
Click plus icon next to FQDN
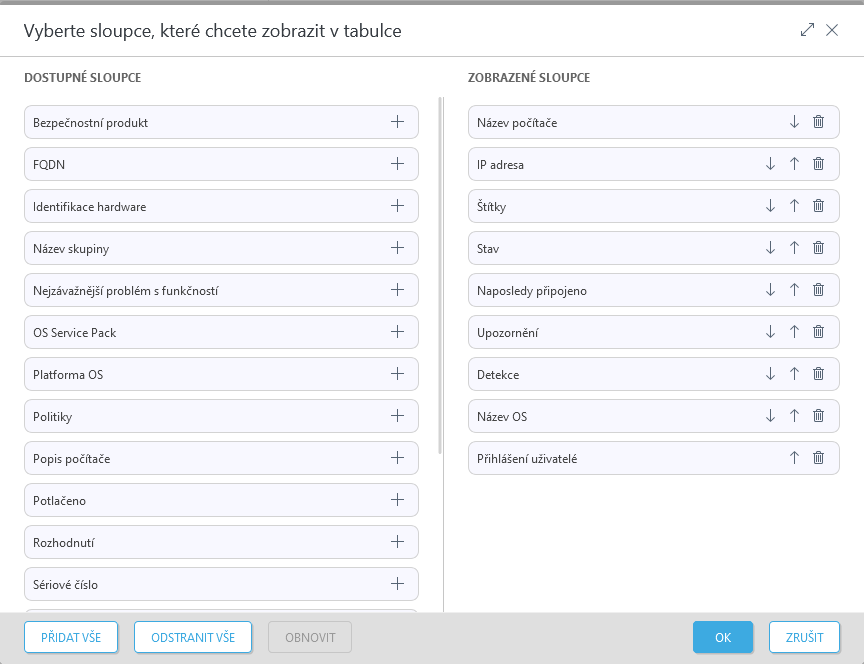397,164
